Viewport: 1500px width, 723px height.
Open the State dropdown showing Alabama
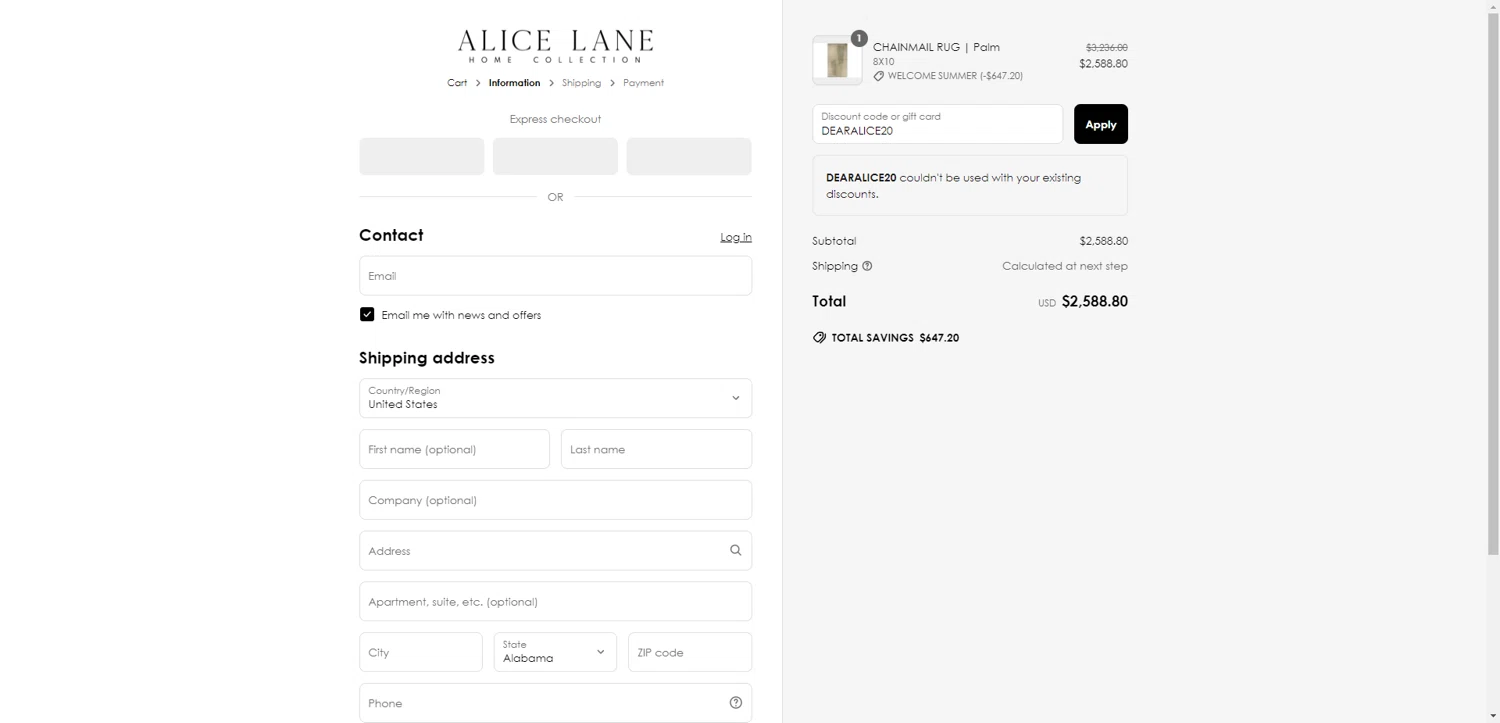[x=555, y=652]
